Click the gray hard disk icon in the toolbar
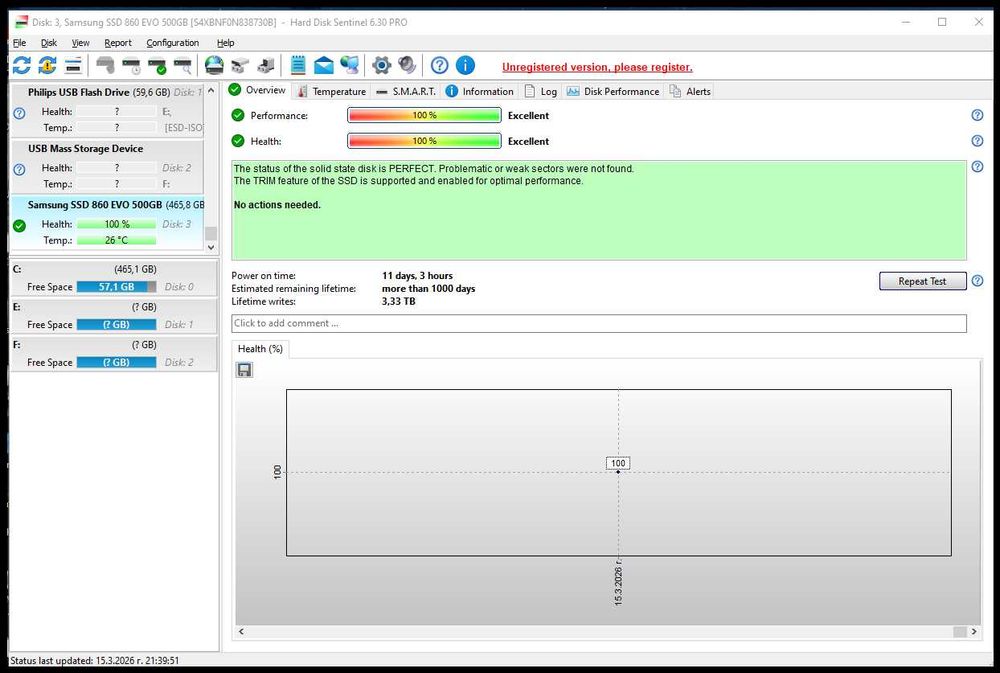1000x673 pixels. 105,65
